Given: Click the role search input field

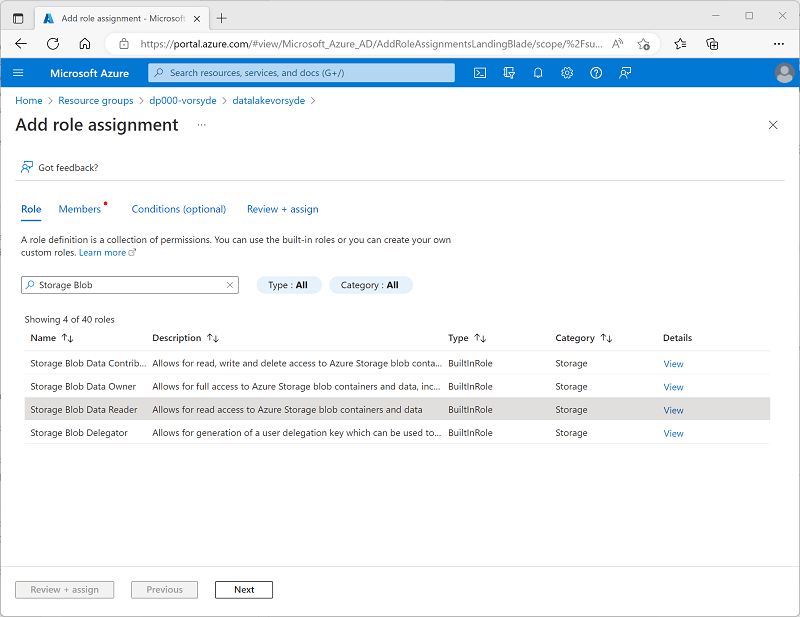Looking at the screenshot, I should coord(130,285).
